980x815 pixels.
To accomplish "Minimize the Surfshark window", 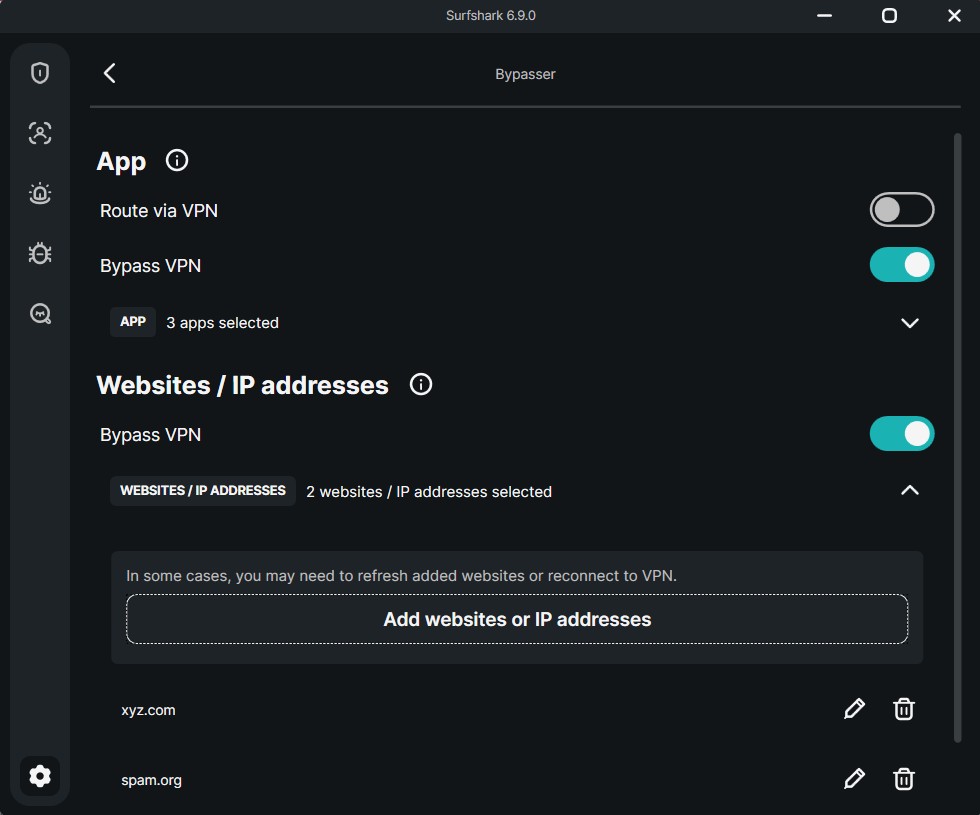I will (824, 16).
